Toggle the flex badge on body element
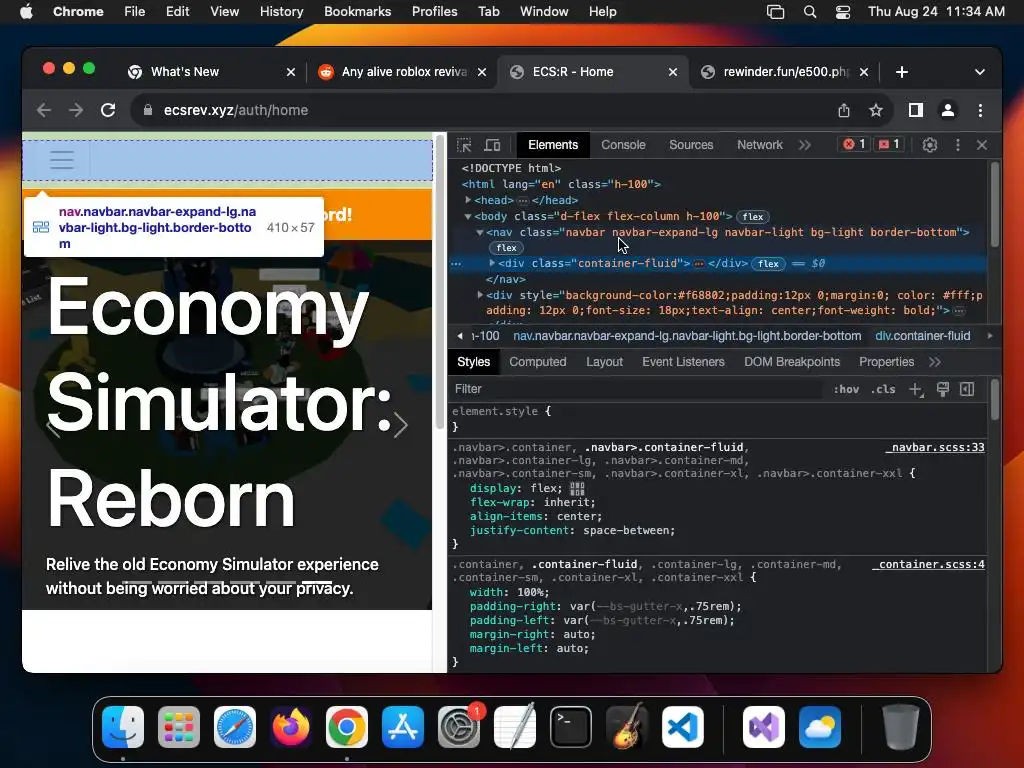 752,217
